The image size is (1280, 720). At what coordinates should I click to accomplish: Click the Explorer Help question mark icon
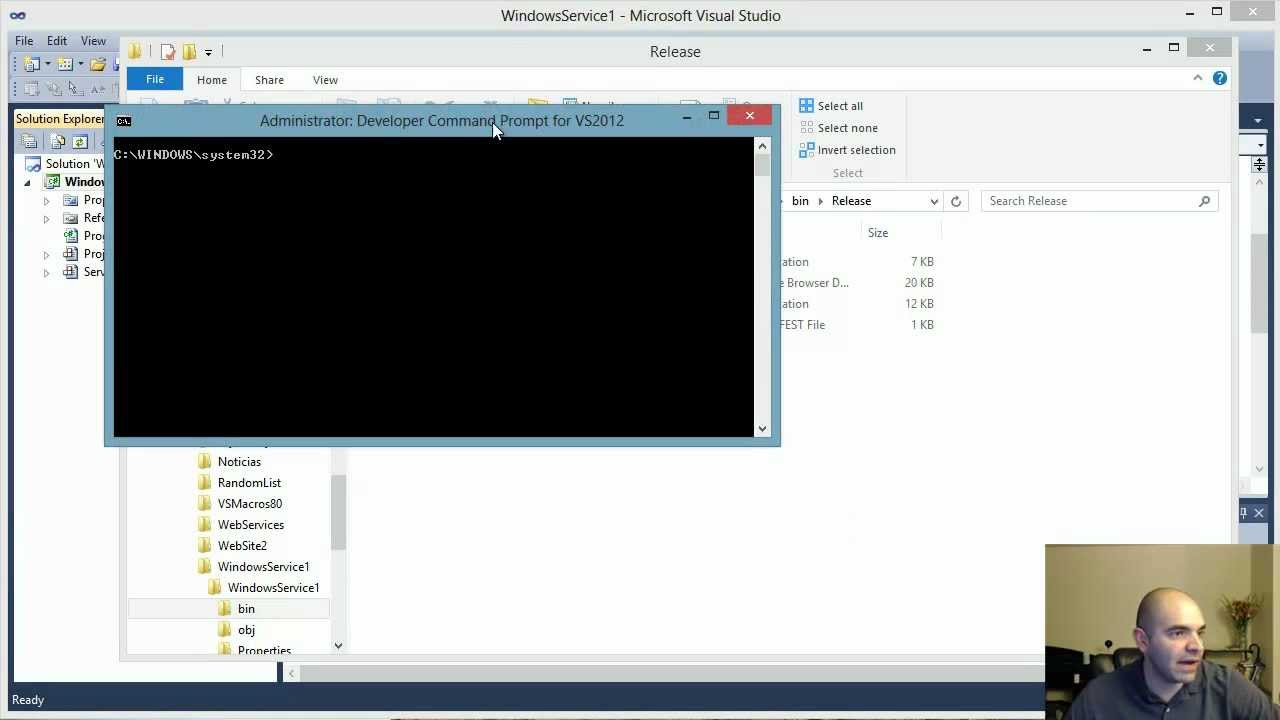1220,78
